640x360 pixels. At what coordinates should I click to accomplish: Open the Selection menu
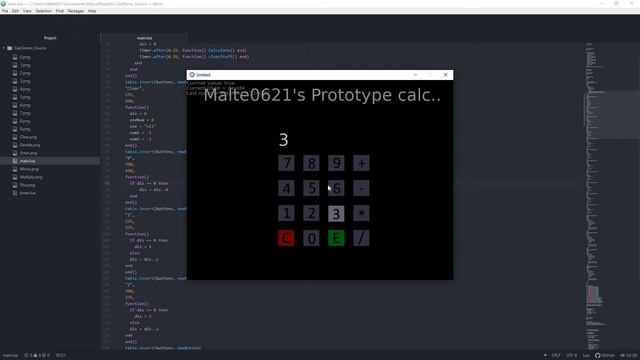pyautogui.click(x=44, y=11)
